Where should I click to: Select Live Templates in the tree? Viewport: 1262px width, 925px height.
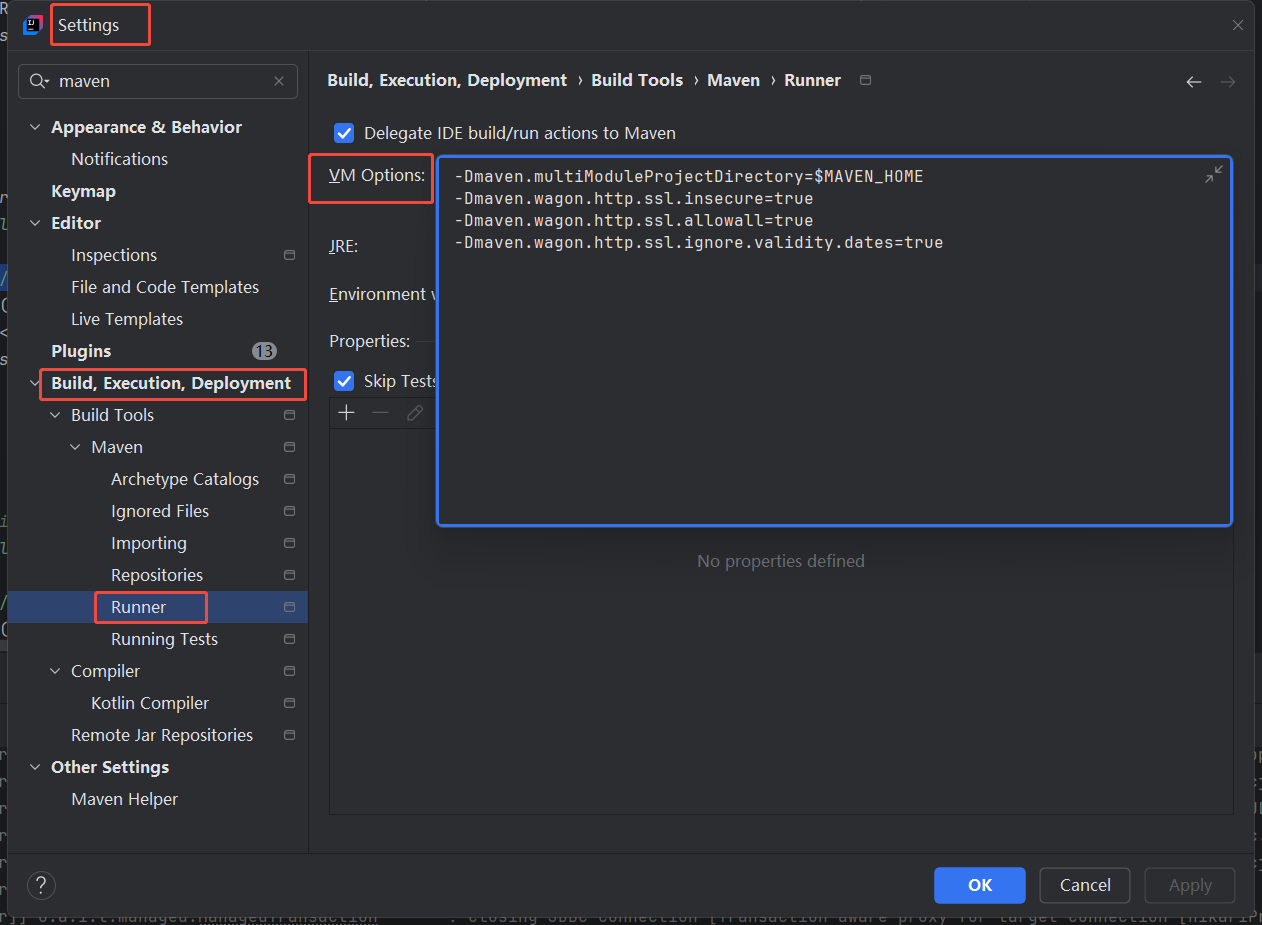point(127,319)
